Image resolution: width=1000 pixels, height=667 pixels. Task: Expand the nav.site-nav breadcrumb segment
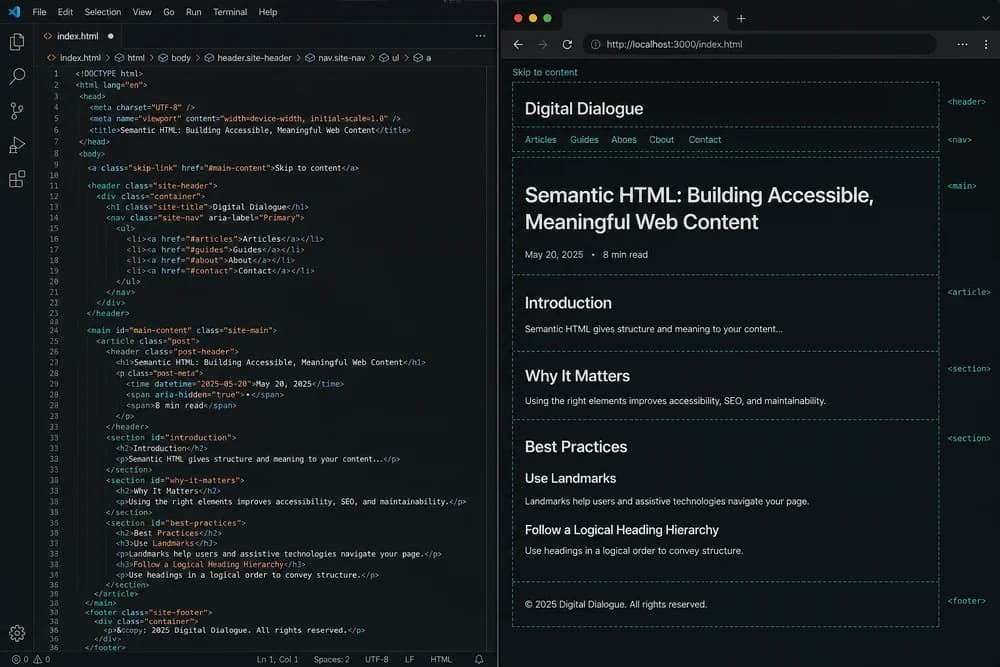coord(341,57)
